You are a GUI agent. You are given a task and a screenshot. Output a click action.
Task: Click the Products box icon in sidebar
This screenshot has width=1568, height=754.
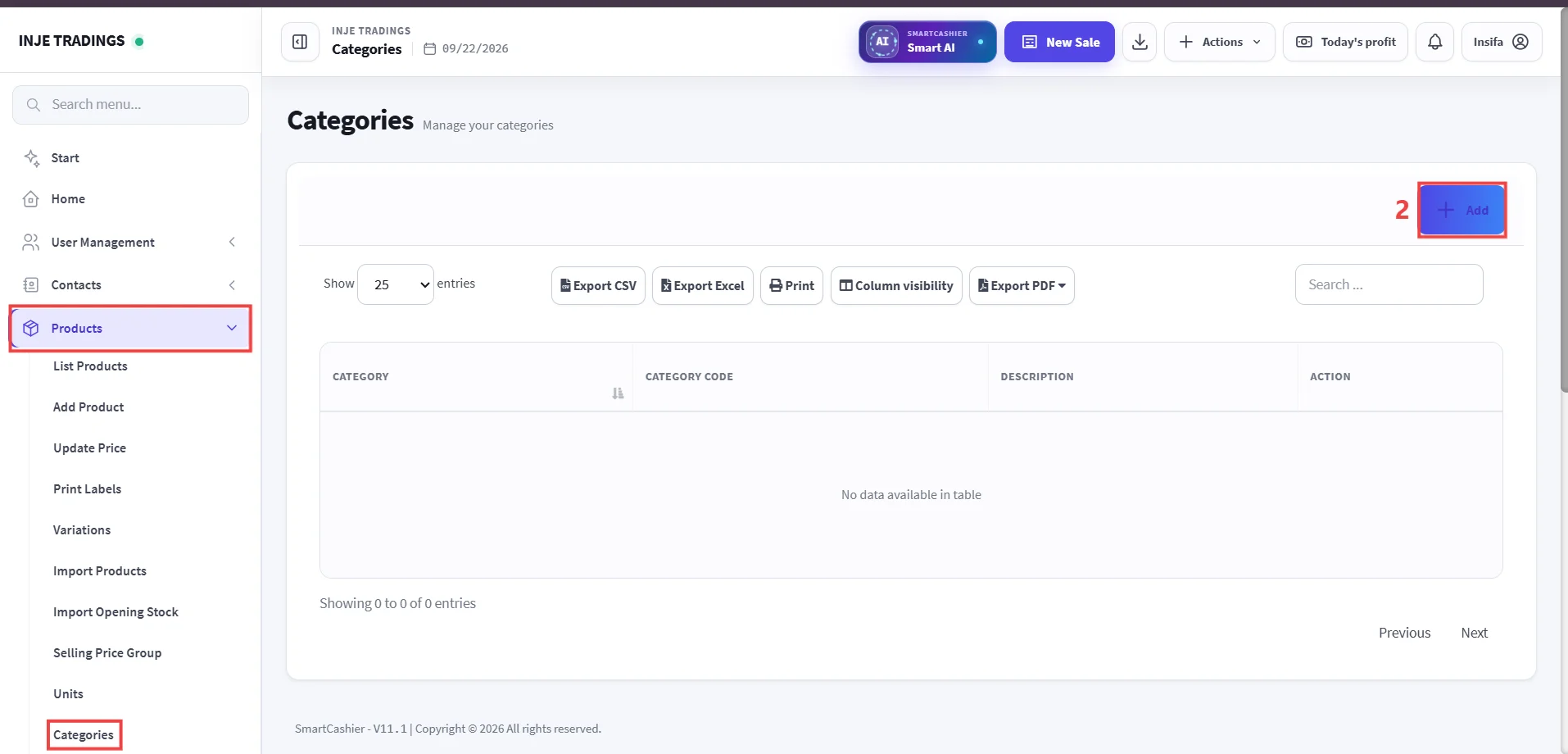point(31,329)
